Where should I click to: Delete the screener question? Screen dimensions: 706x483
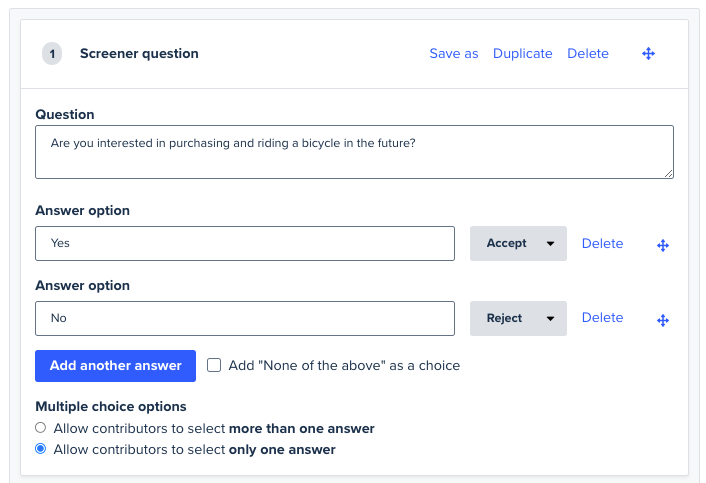(x=588, y=54)
